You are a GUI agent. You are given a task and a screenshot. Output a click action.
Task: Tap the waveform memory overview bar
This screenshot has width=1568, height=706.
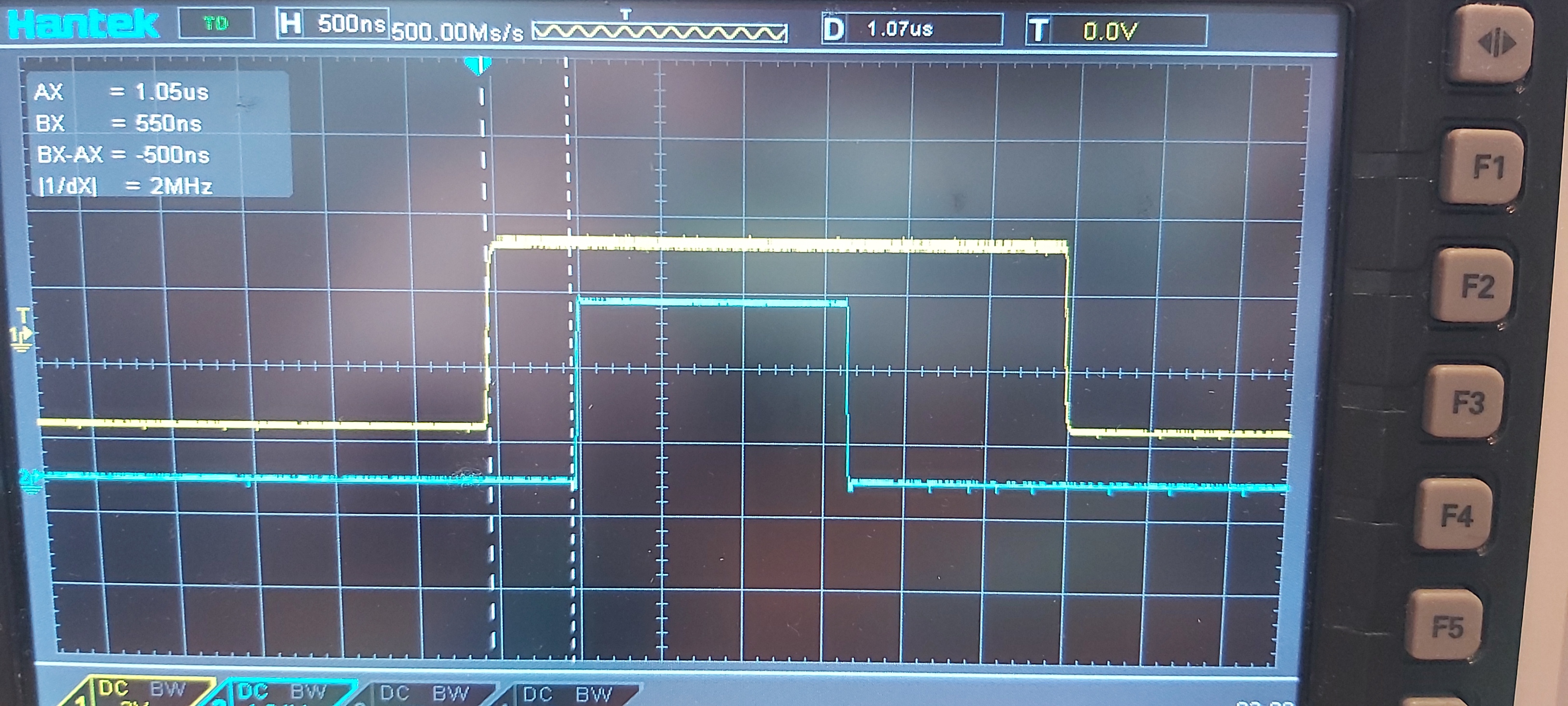pyautogui.click(x=660, y=31)
